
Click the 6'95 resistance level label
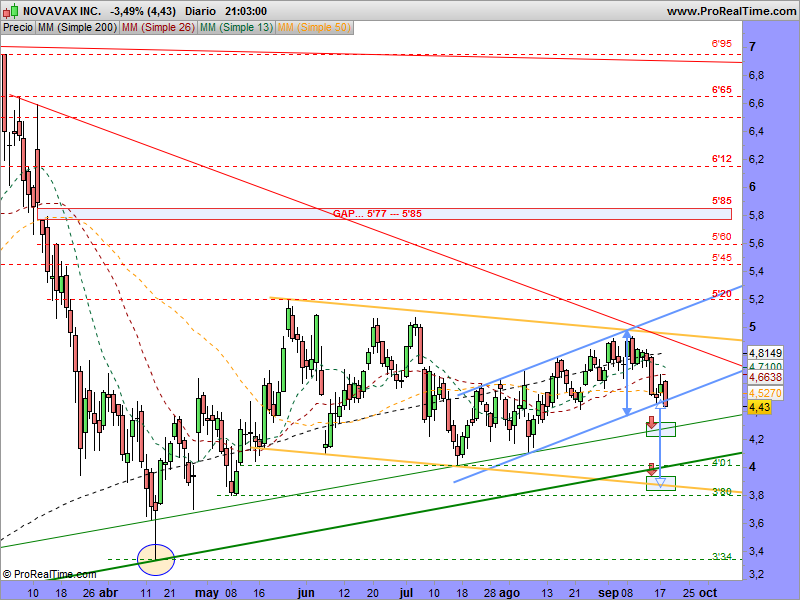tap(721, 44)
